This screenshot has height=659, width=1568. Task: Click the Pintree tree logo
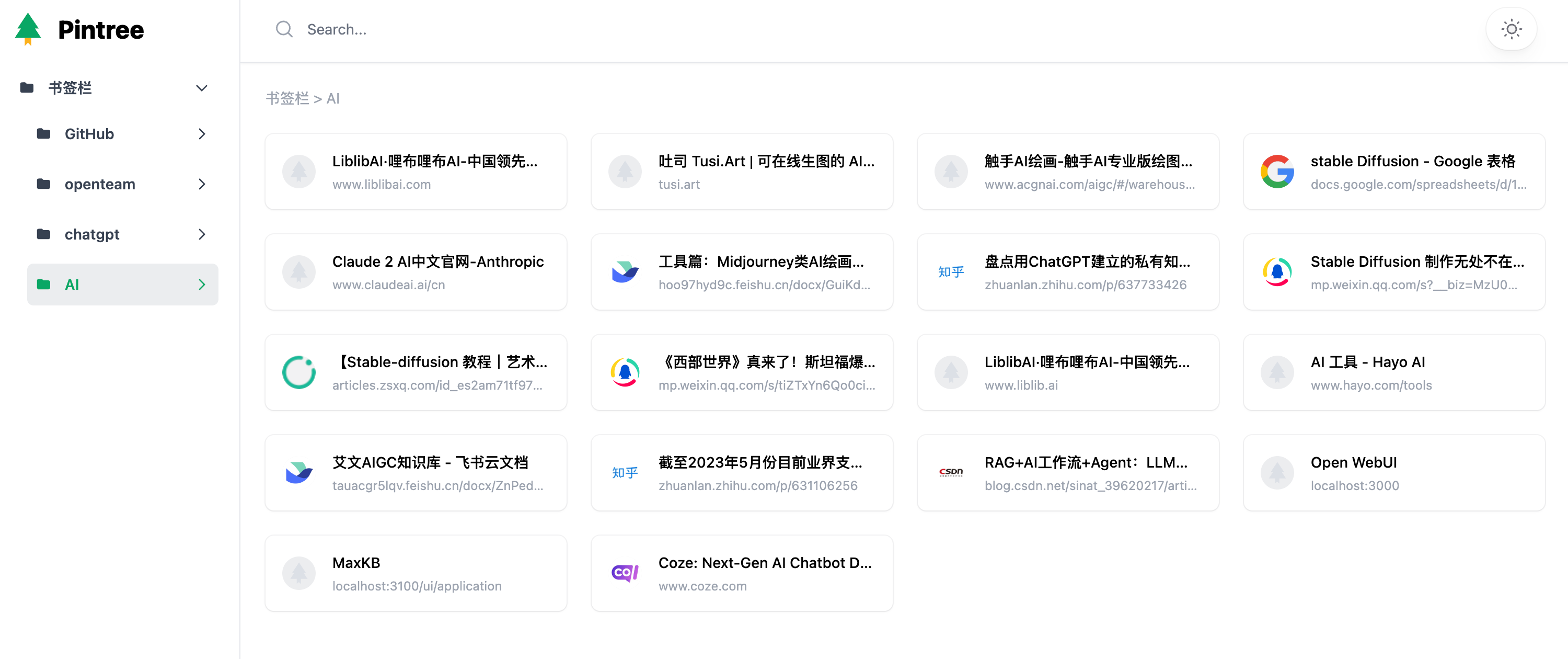coord(28,29)
